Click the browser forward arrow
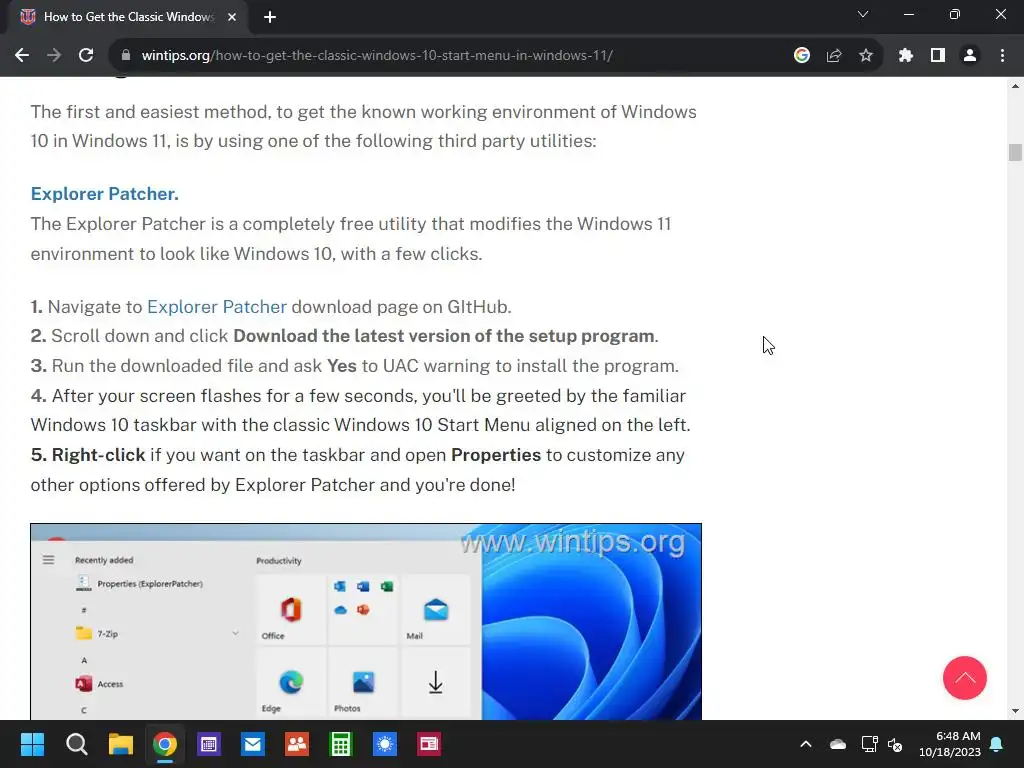This screenshot has width=1024, height=768. [54, 56]
